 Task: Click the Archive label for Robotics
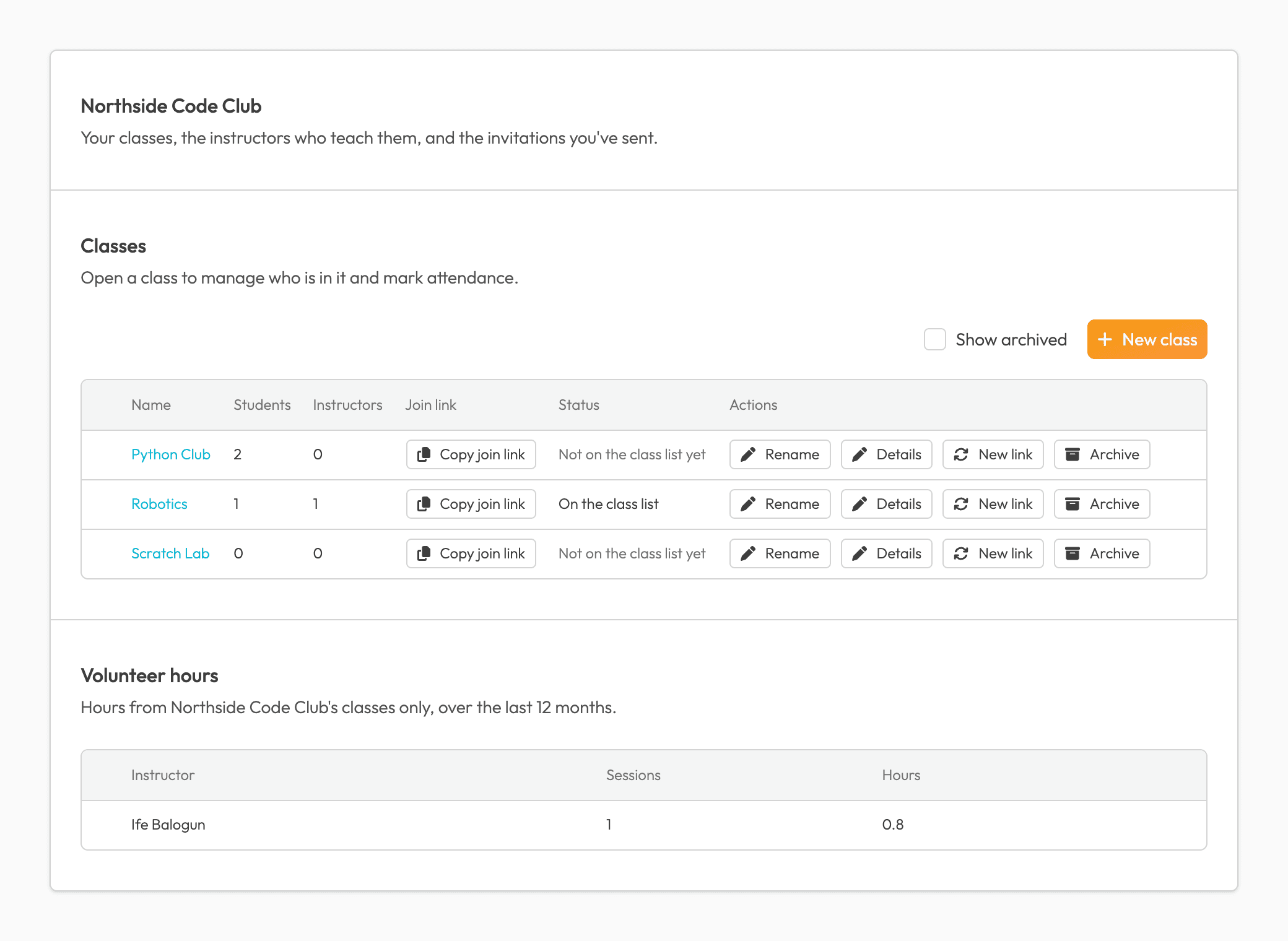pyautogui.click(x=1115, y=504)
